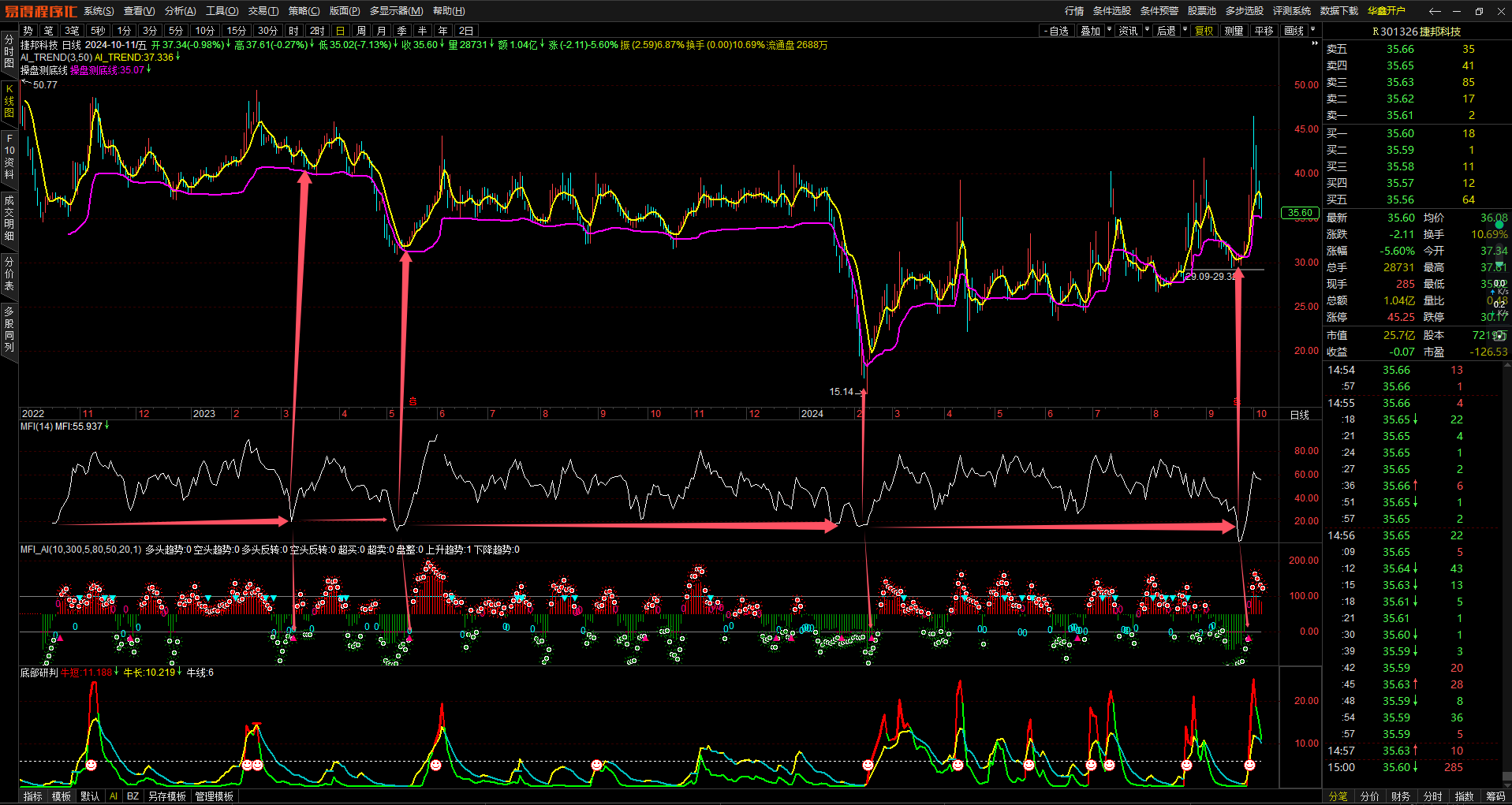Switch chart period to 笔
Screen dimensions: 1512x805
tap(49, 31)
